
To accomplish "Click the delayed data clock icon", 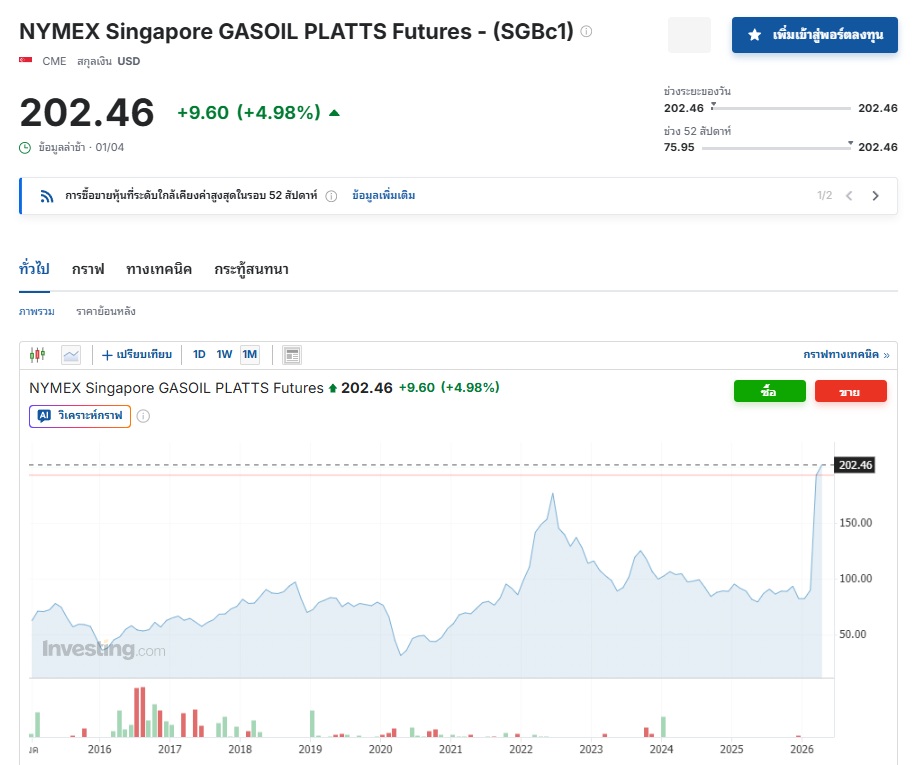I will (x=26, y=148).
